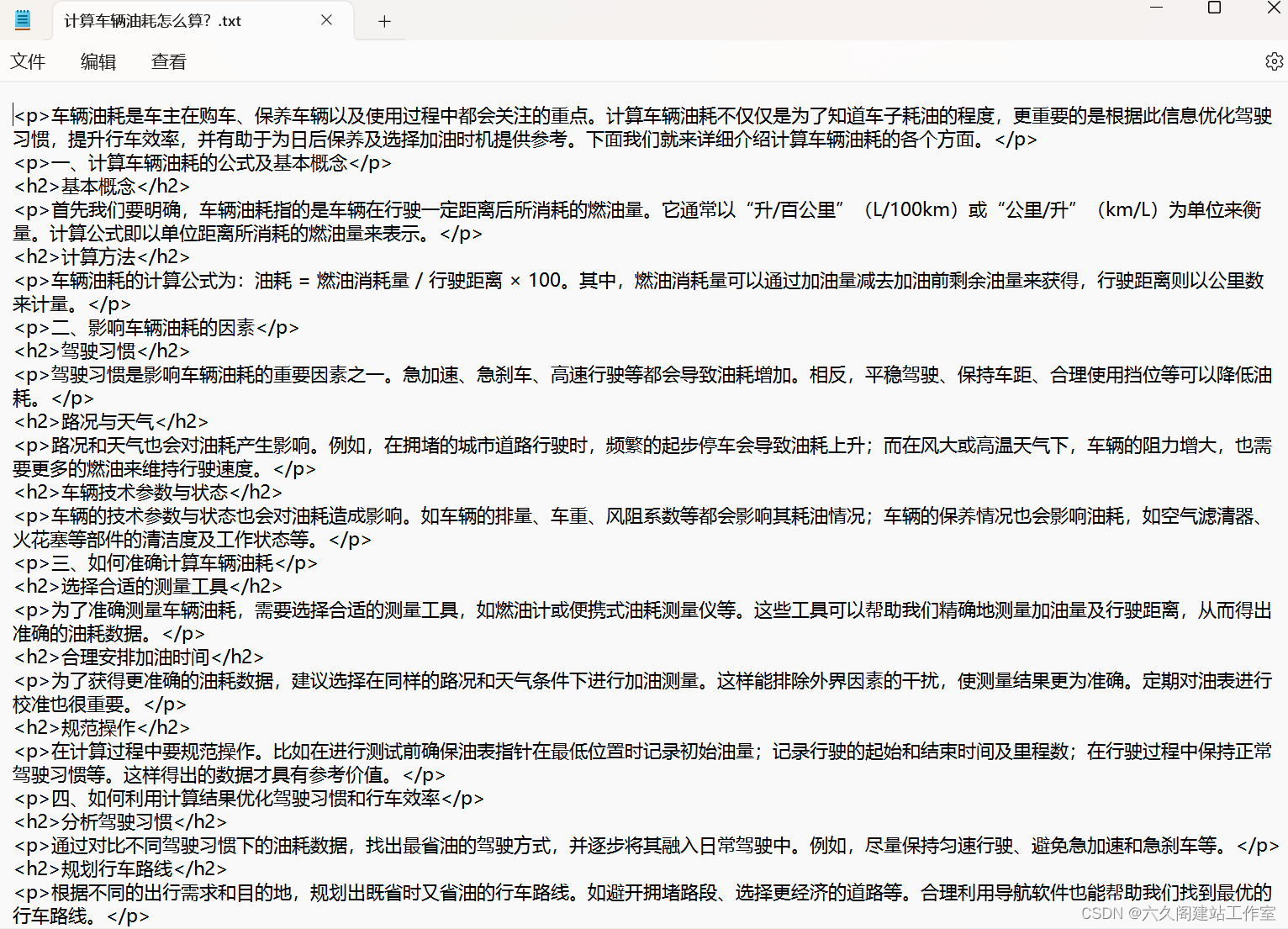Click the formula text '油耗 = 燃油消耗量 / 行驶距离 × 100'

click(x=409, y=281)
